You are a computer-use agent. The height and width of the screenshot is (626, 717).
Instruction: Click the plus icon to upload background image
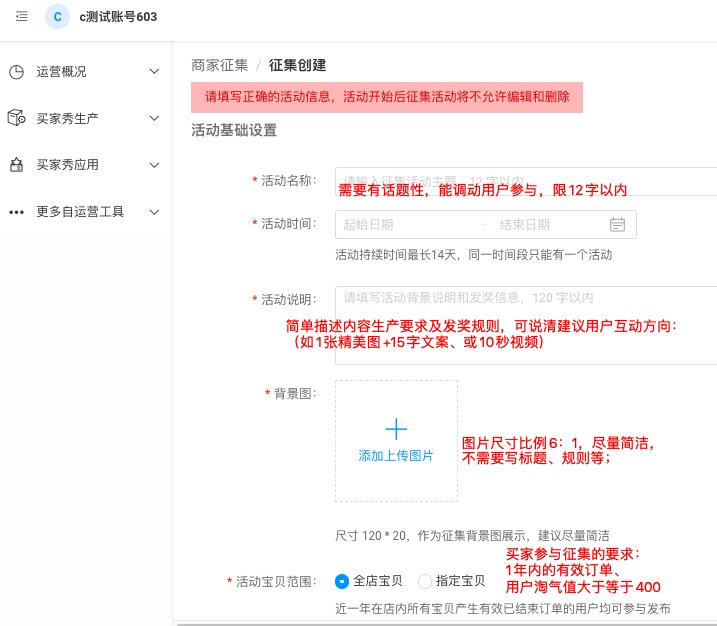[396, 429]
